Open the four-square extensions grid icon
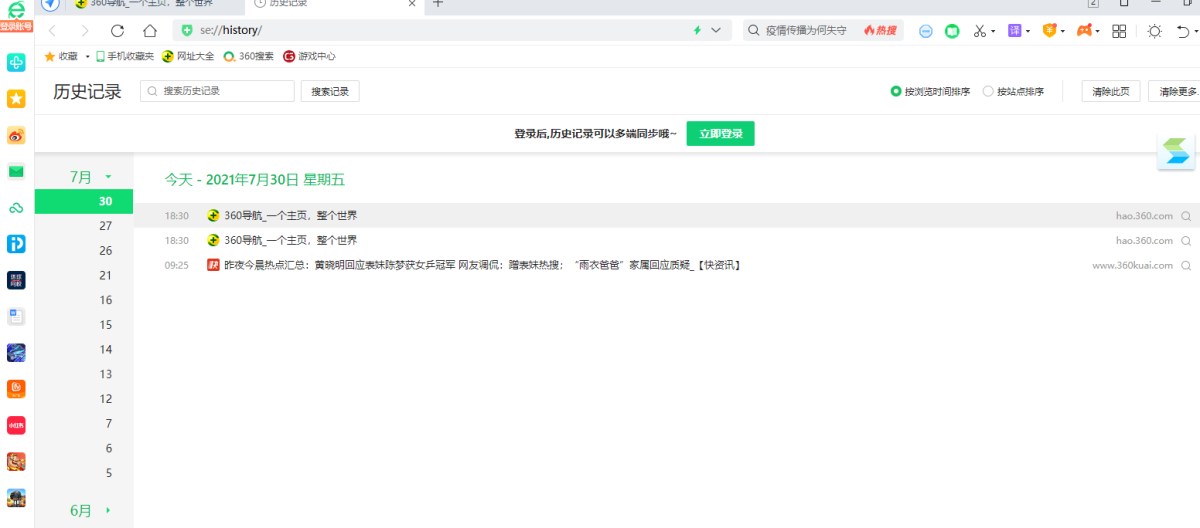Image resolution: width=1200 pixels, height=528 pixels. point(1120,31)
